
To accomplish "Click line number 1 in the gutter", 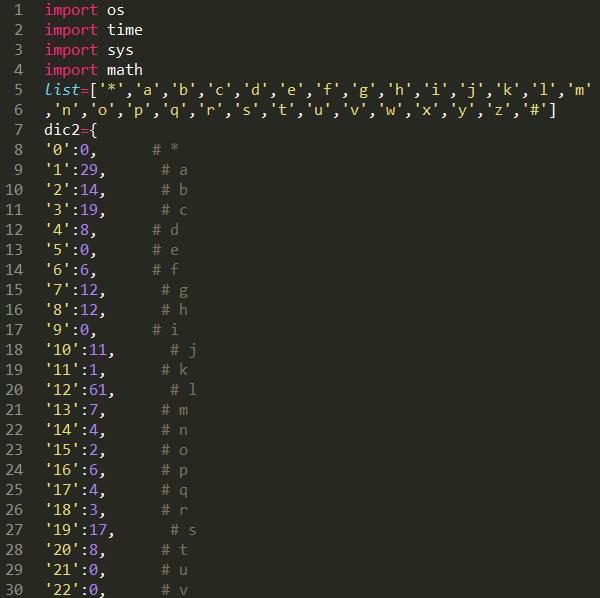I will coord(18,10).
